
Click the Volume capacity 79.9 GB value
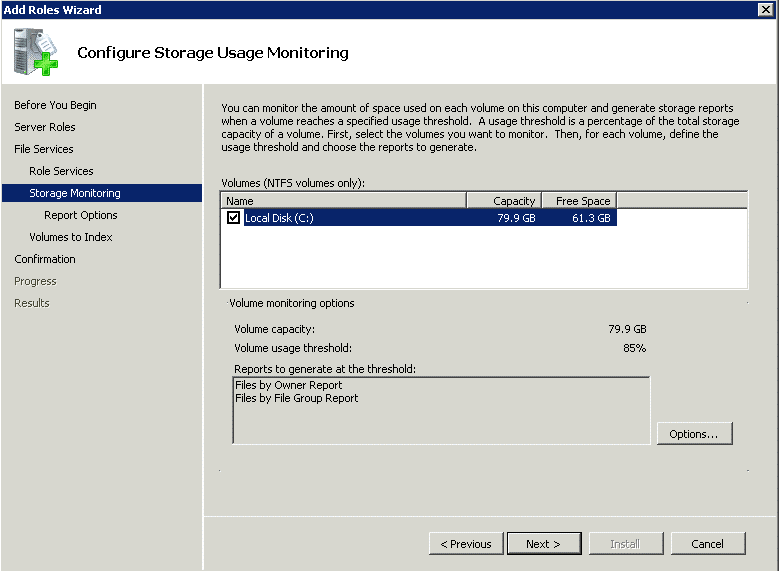point(627,329)
